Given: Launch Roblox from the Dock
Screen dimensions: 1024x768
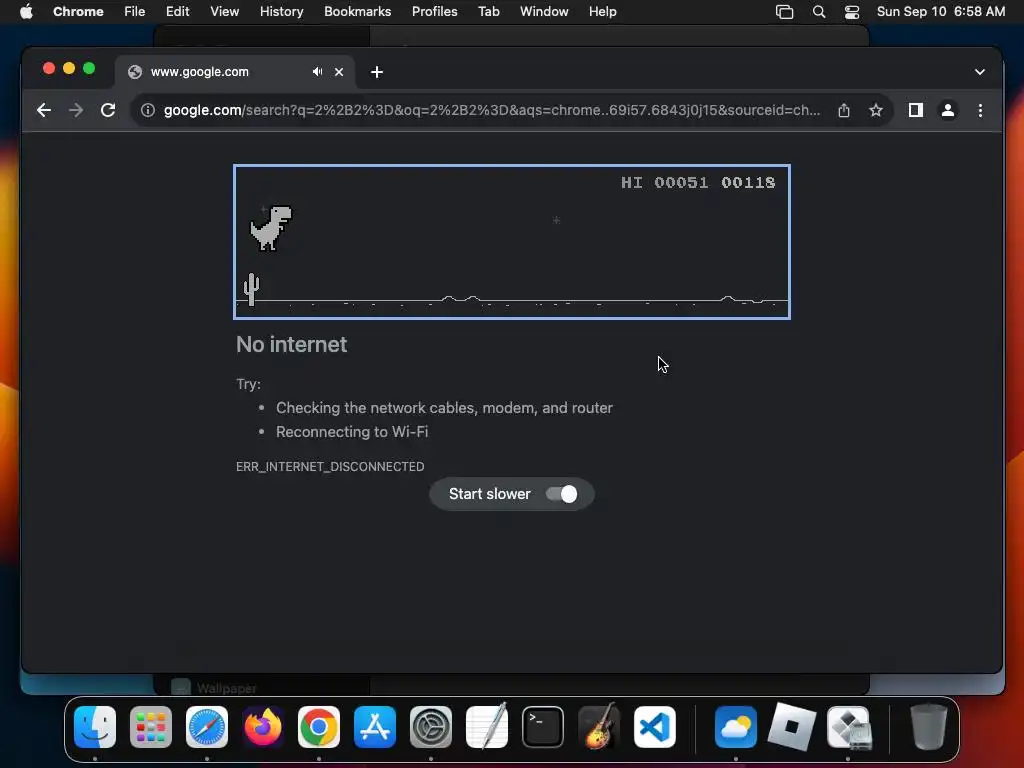Looking at the screenshot, I should pos(792,727).
